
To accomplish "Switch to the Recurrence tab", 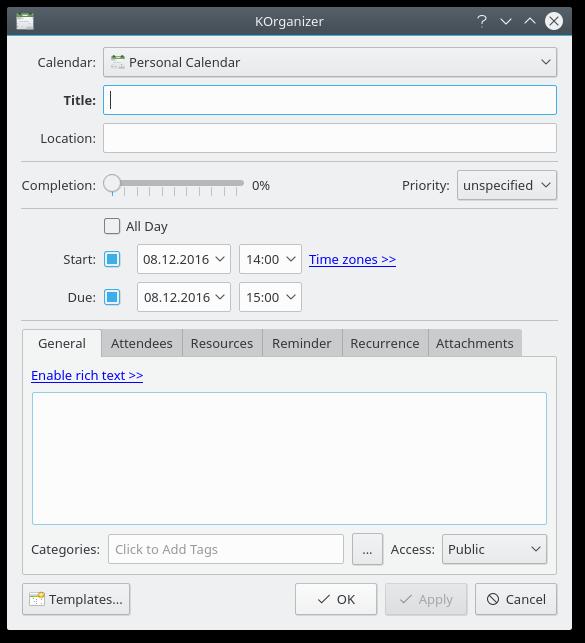I will (x=385, y=343).
